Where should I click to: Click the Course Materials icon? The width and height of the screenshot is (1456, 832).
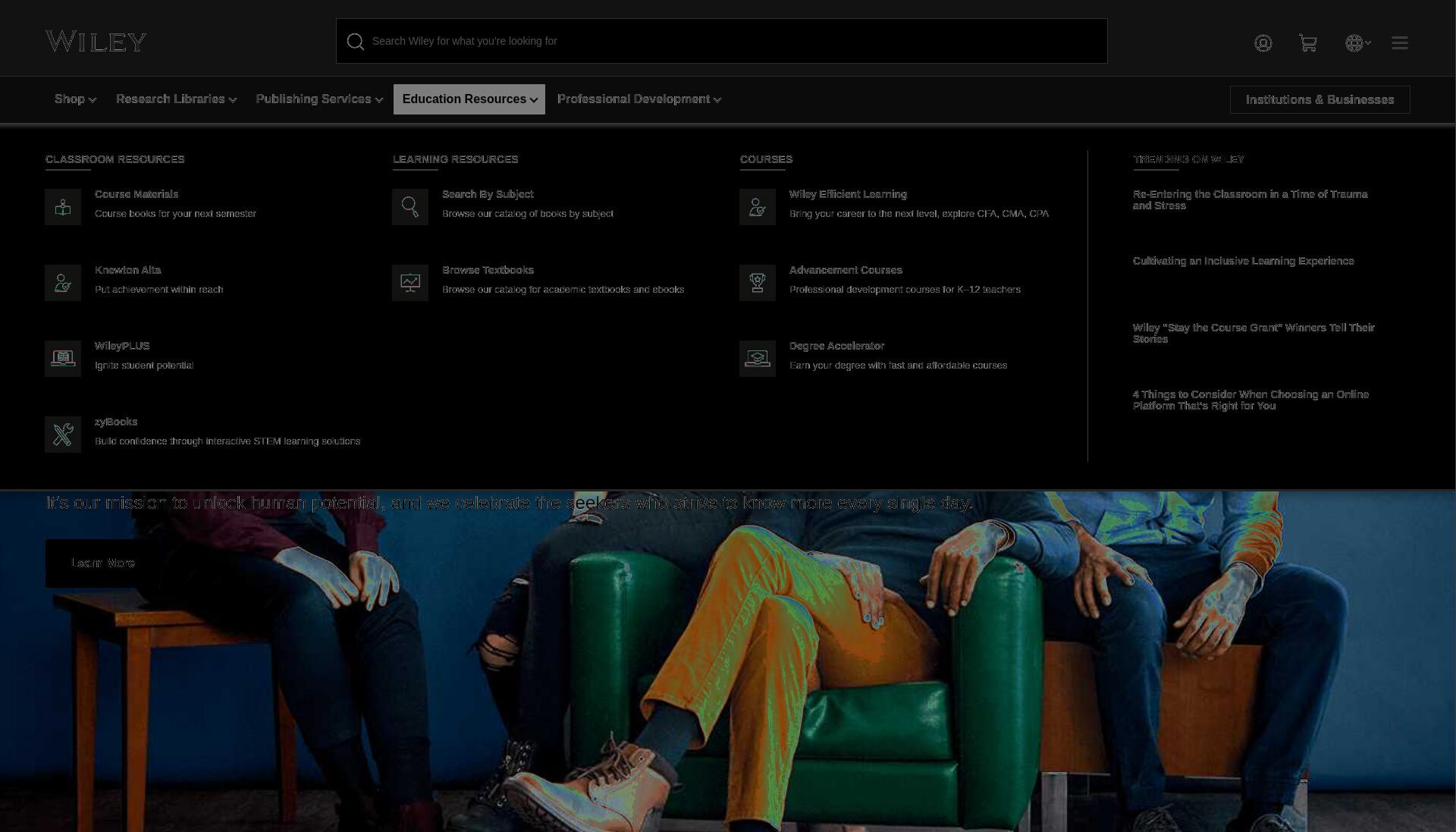pyautogui.click(x=63, y=207)
